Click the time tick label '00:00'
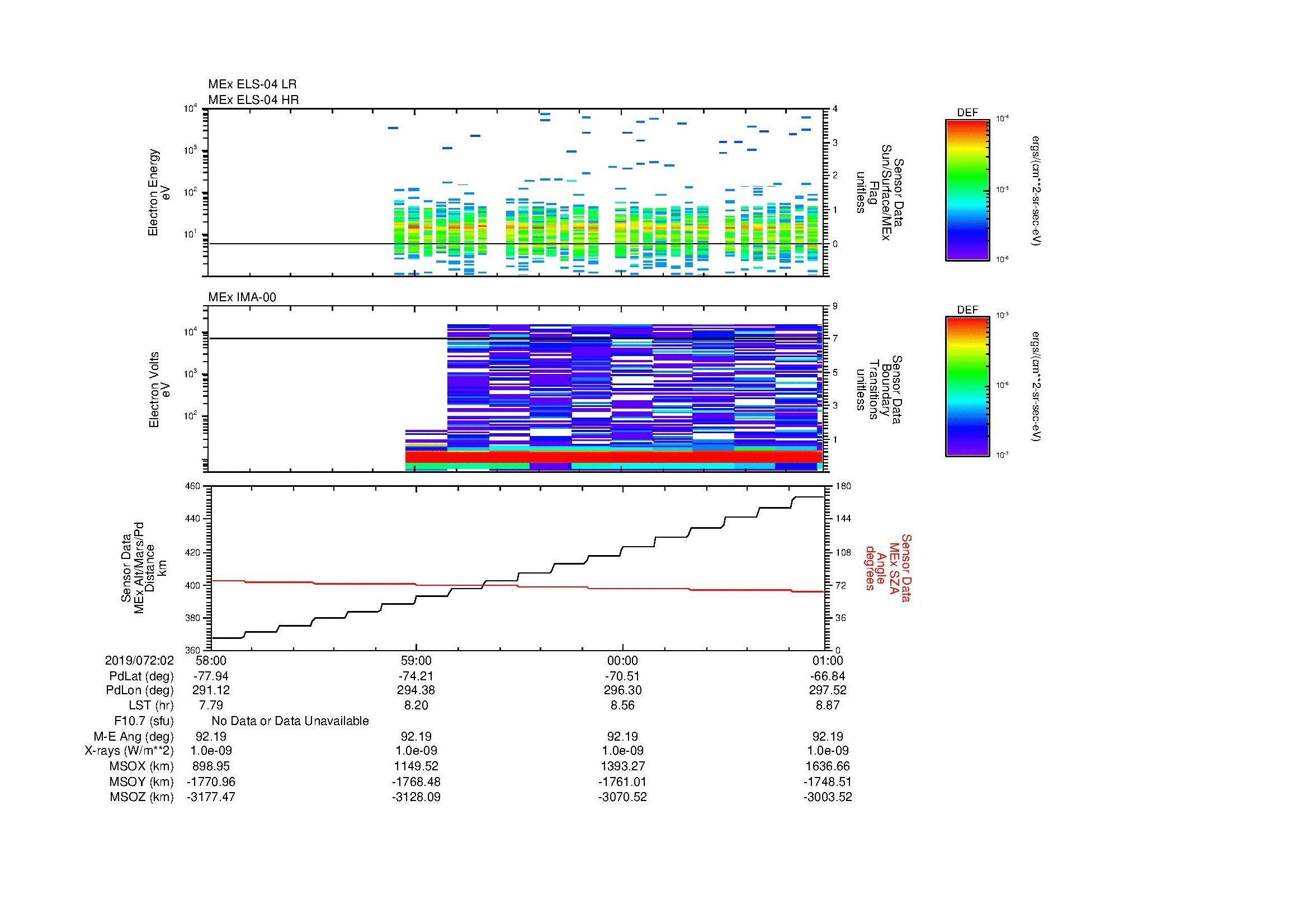The width and height of the screenshot is (1308, 924). pos(622,660)
